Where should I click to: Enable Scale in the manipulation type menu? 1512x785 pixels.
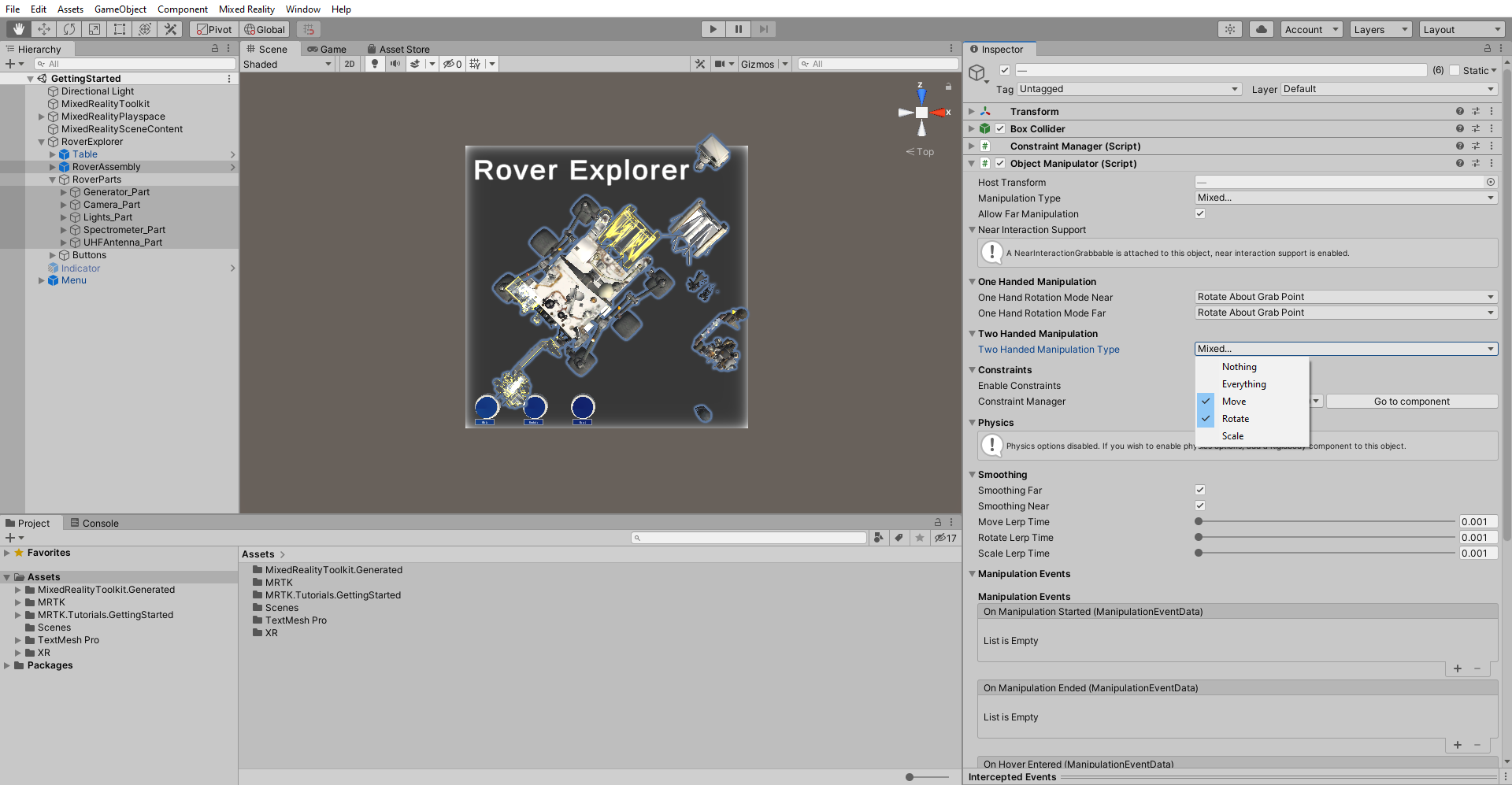[1232, 435]
